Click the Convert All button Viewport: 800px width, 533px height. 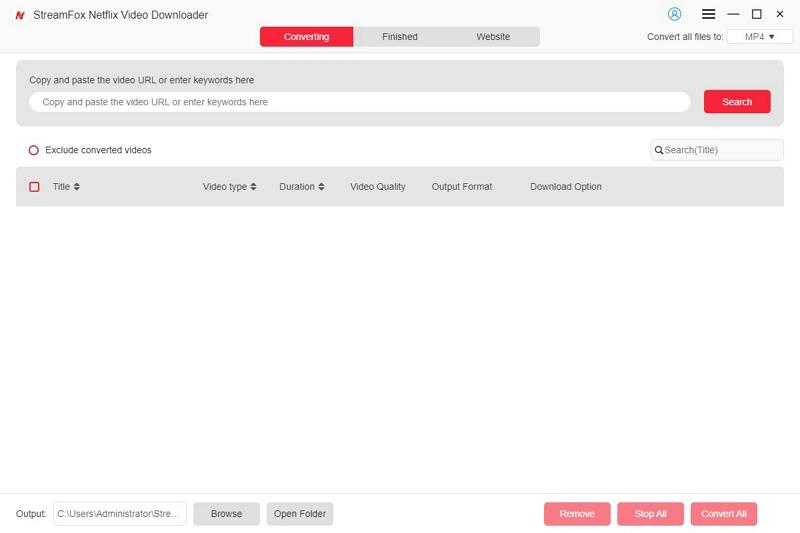coord(724,514)
